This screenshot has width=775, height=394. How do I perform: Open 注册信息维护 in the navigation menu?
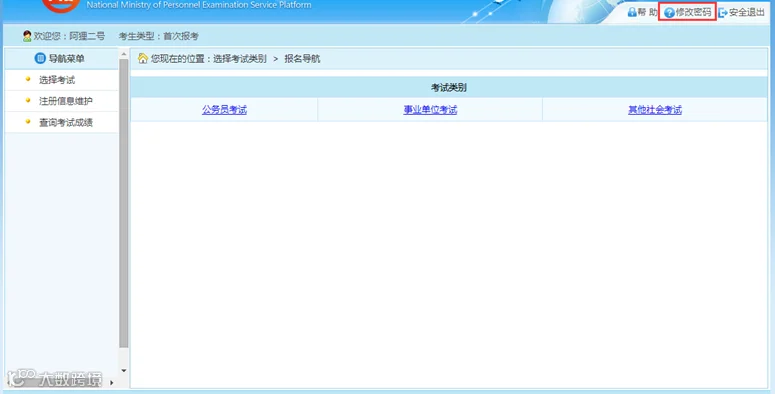pos(66,101)
